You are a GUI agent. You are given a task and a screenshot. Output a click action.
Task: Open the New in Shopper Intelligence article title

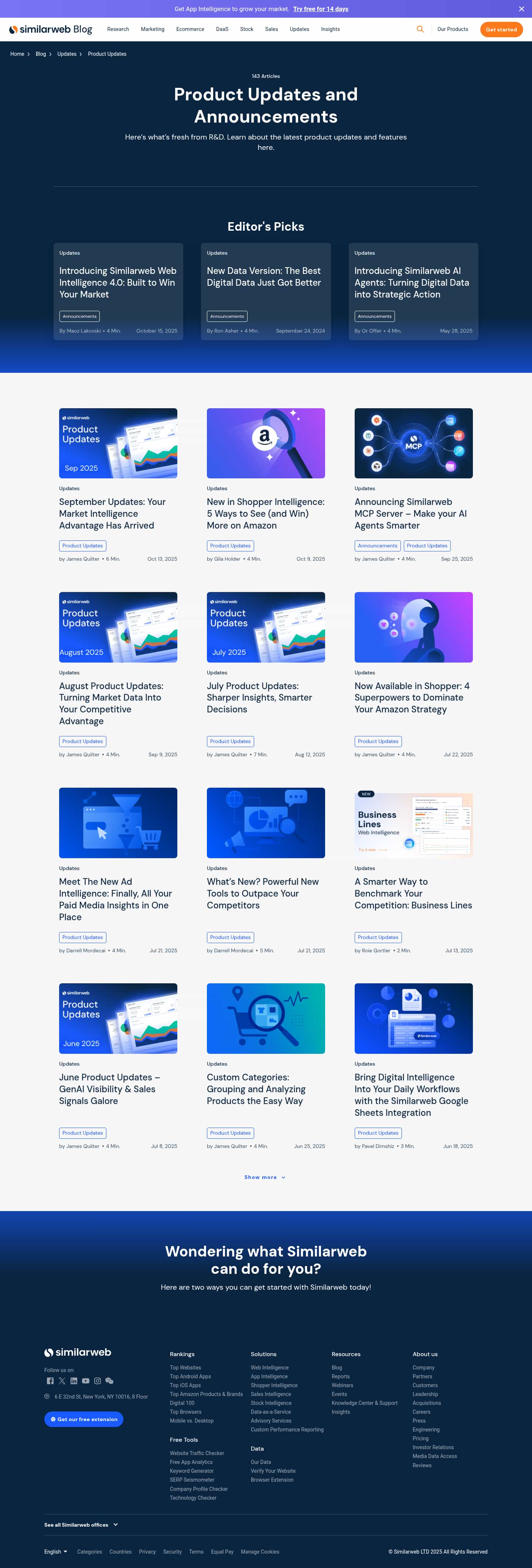(x=266, y=514)
